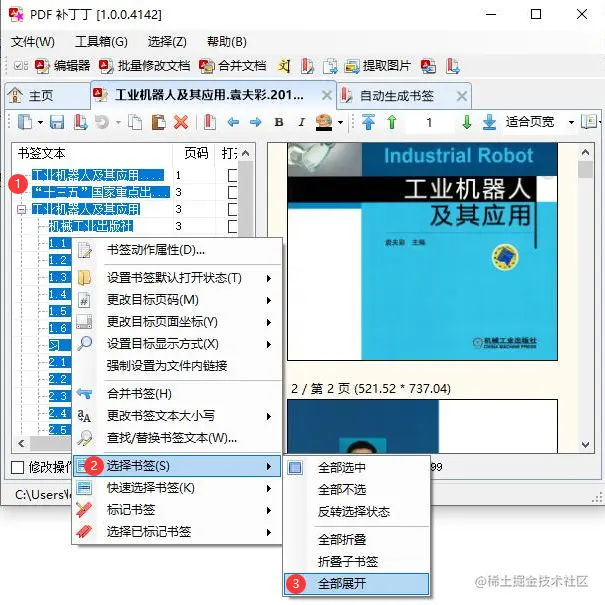Viewport: 605px width, 605px height.
Task: Open the undo history dropdown arrow
Action: (x=118, y=123)
